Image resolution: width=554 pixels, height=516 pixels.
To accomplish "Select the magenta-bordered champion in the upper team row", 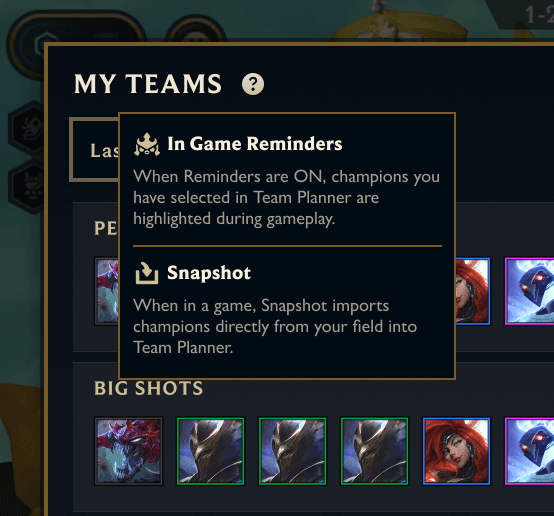I will coord(529,291).
